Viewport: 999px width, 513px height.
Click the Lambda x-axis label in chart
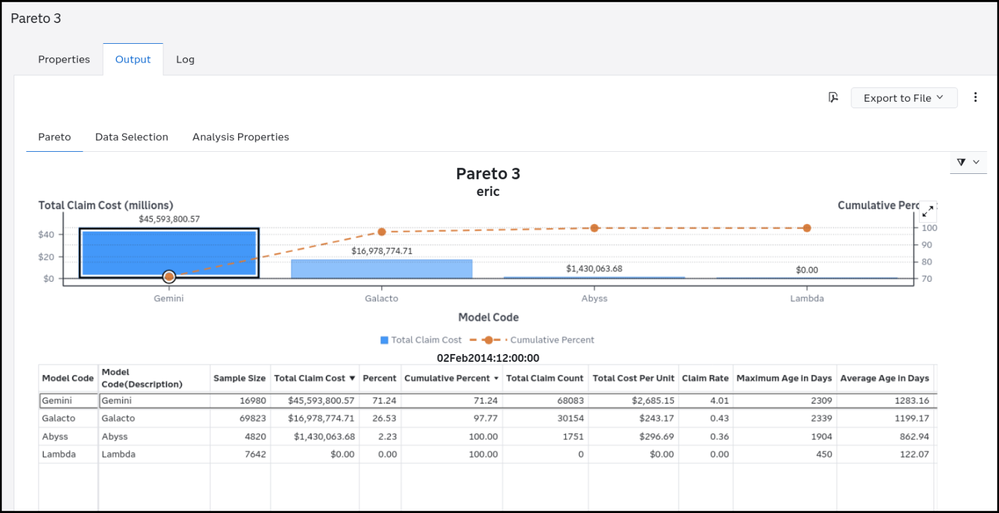click(807, 298)
